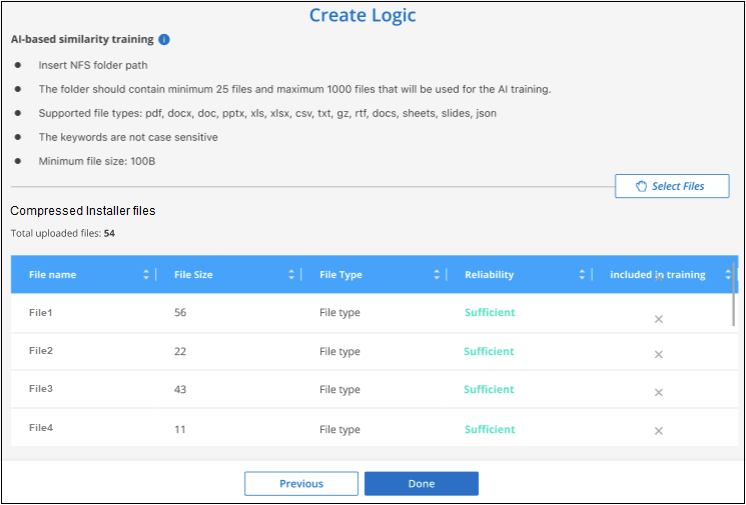Image resolution: width=746 pixels, height=505 pixels.
Task: Remove File3 from training with its X
Action: [658, 393]
